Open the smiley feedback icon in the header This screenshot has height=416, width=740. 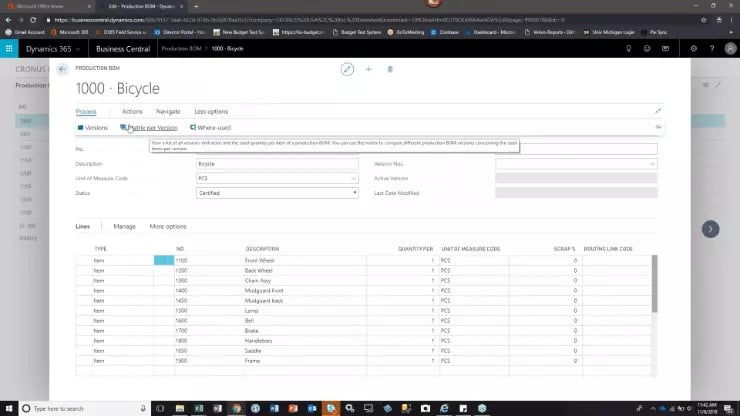click(647, 49)
